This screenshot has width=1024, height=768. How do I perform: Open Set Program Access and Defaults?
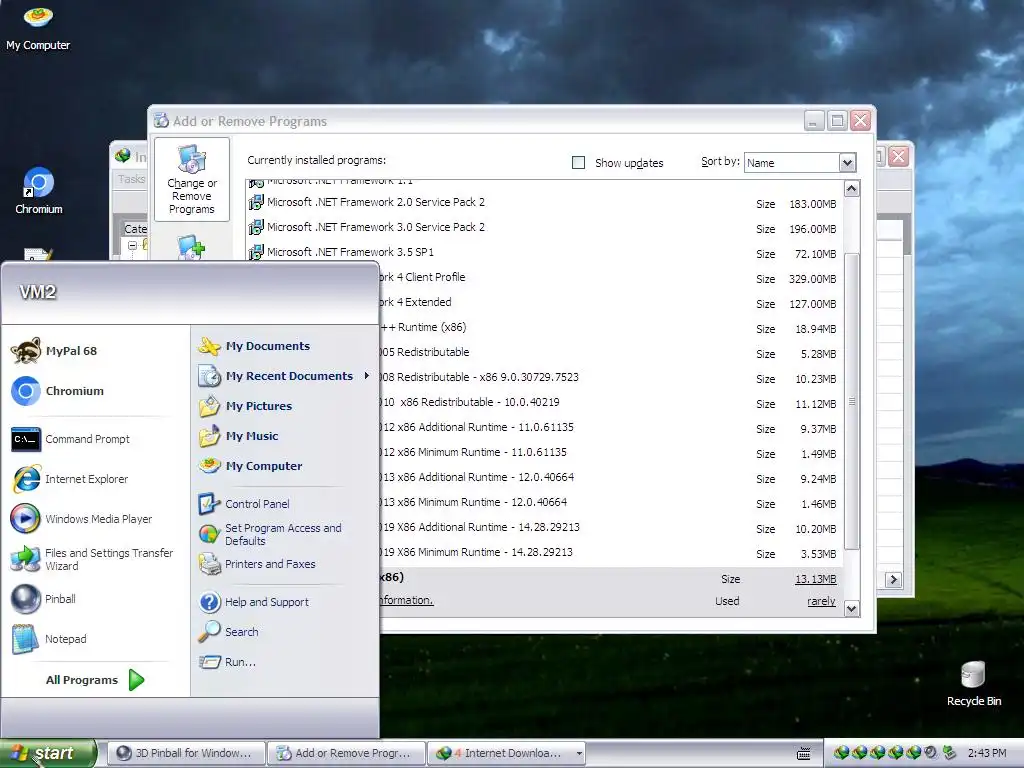tap(270, 534)
